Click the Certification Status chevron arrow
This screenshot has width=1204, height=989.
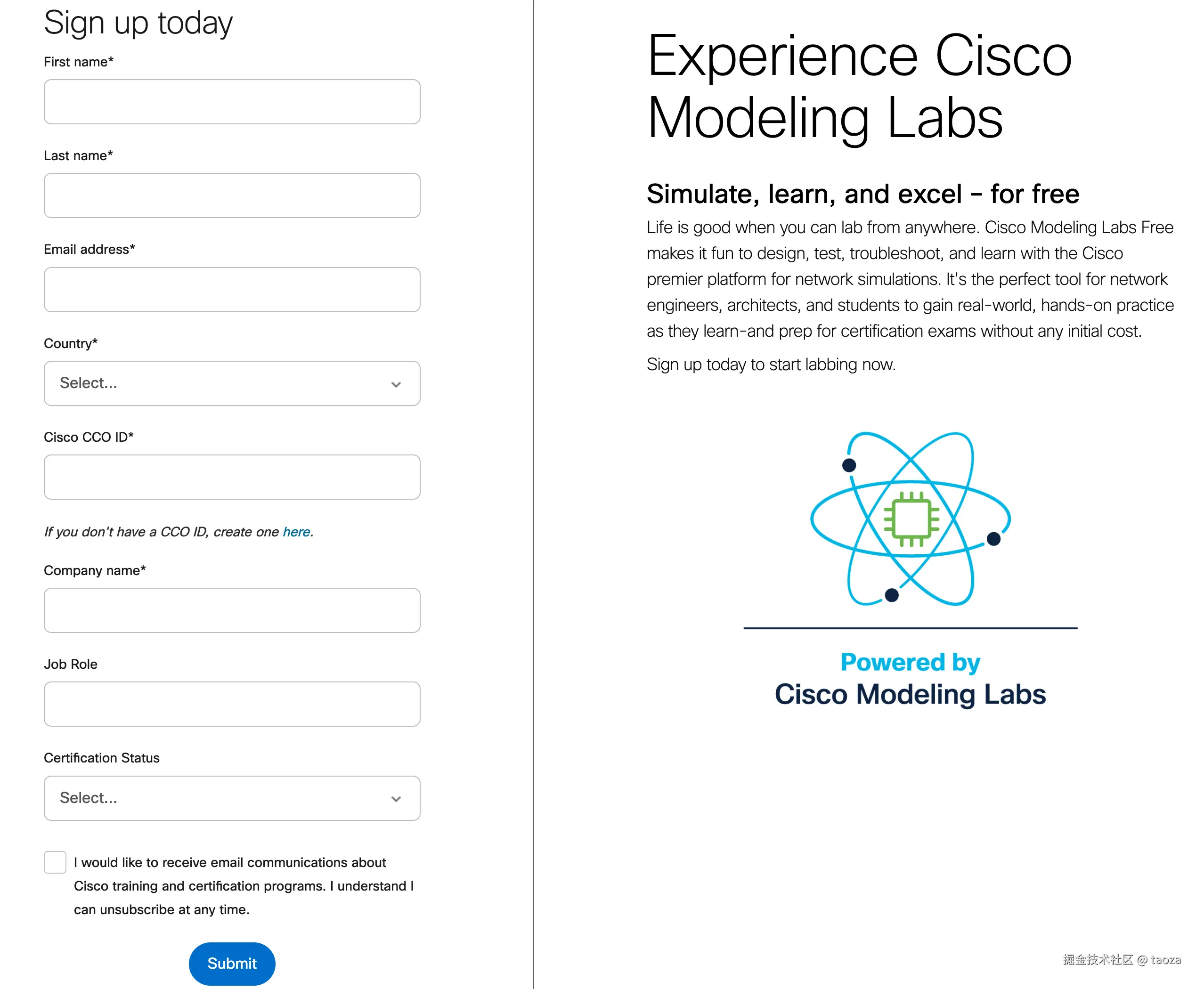coord(396,799)
